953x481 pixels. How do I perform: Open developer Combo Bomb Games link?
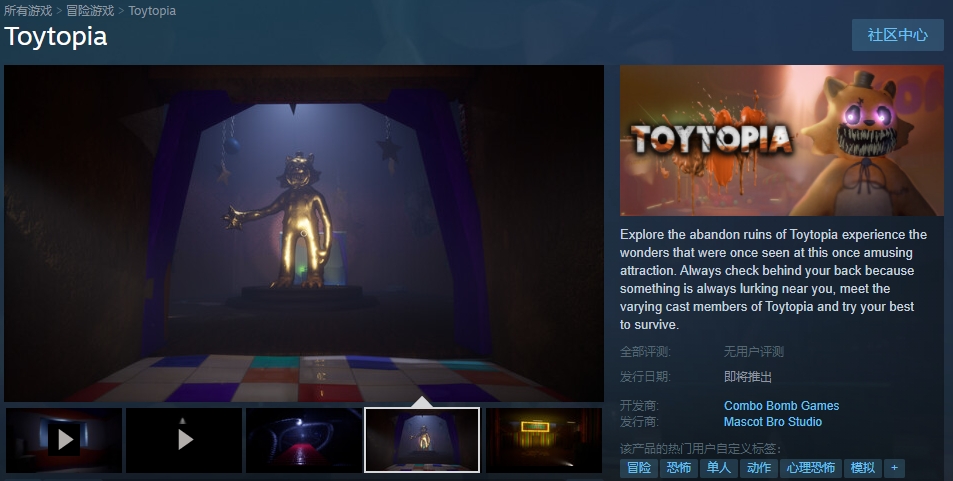click(781, 406)
